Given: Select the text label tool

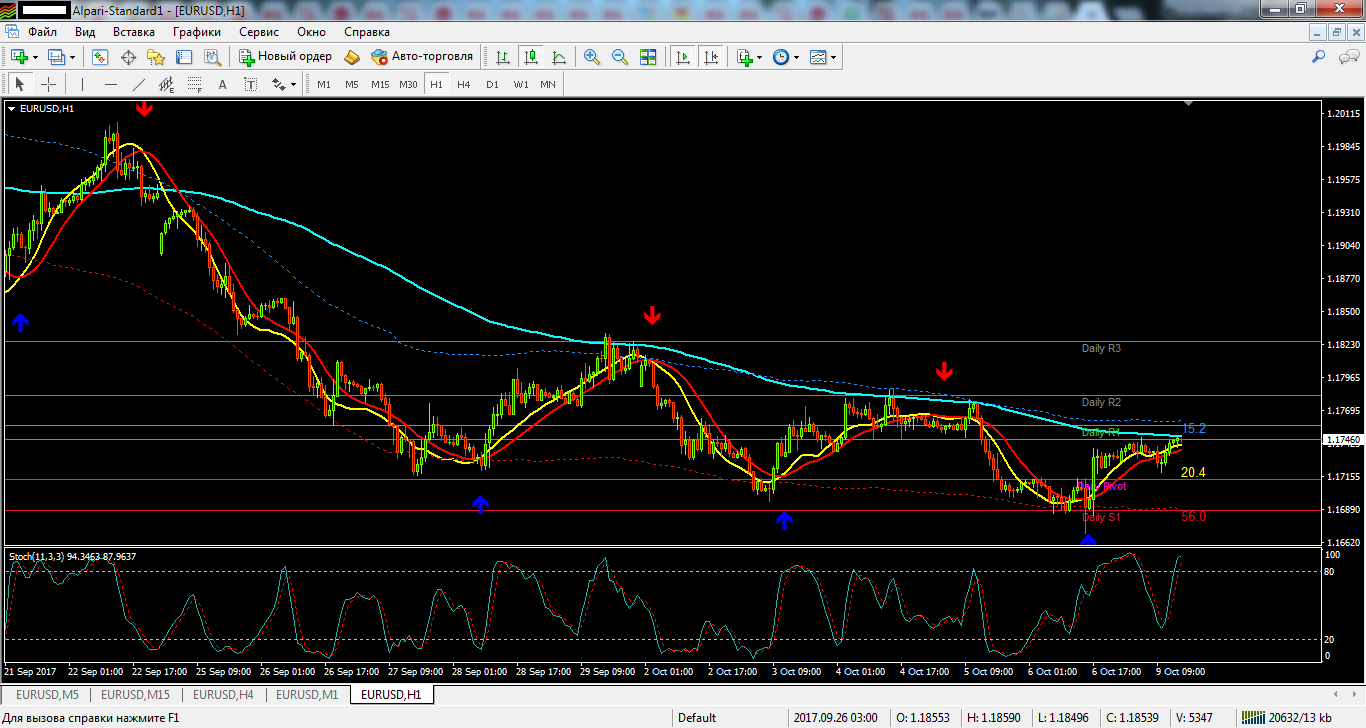Looking at the screenshot, I should (250, 84).
